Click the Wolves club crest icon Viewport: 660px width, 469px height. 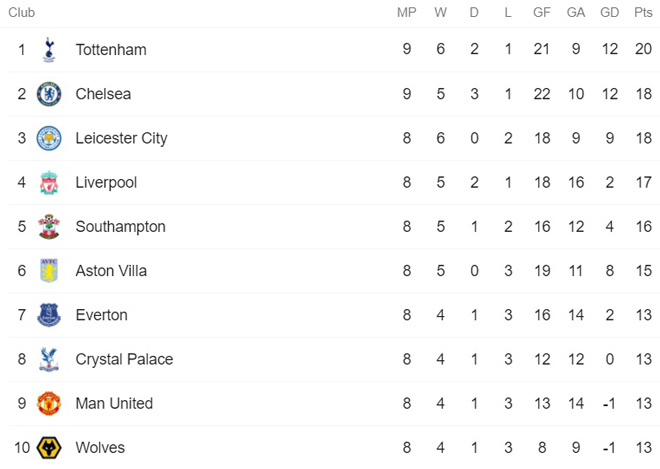click(x=48, y=448)
